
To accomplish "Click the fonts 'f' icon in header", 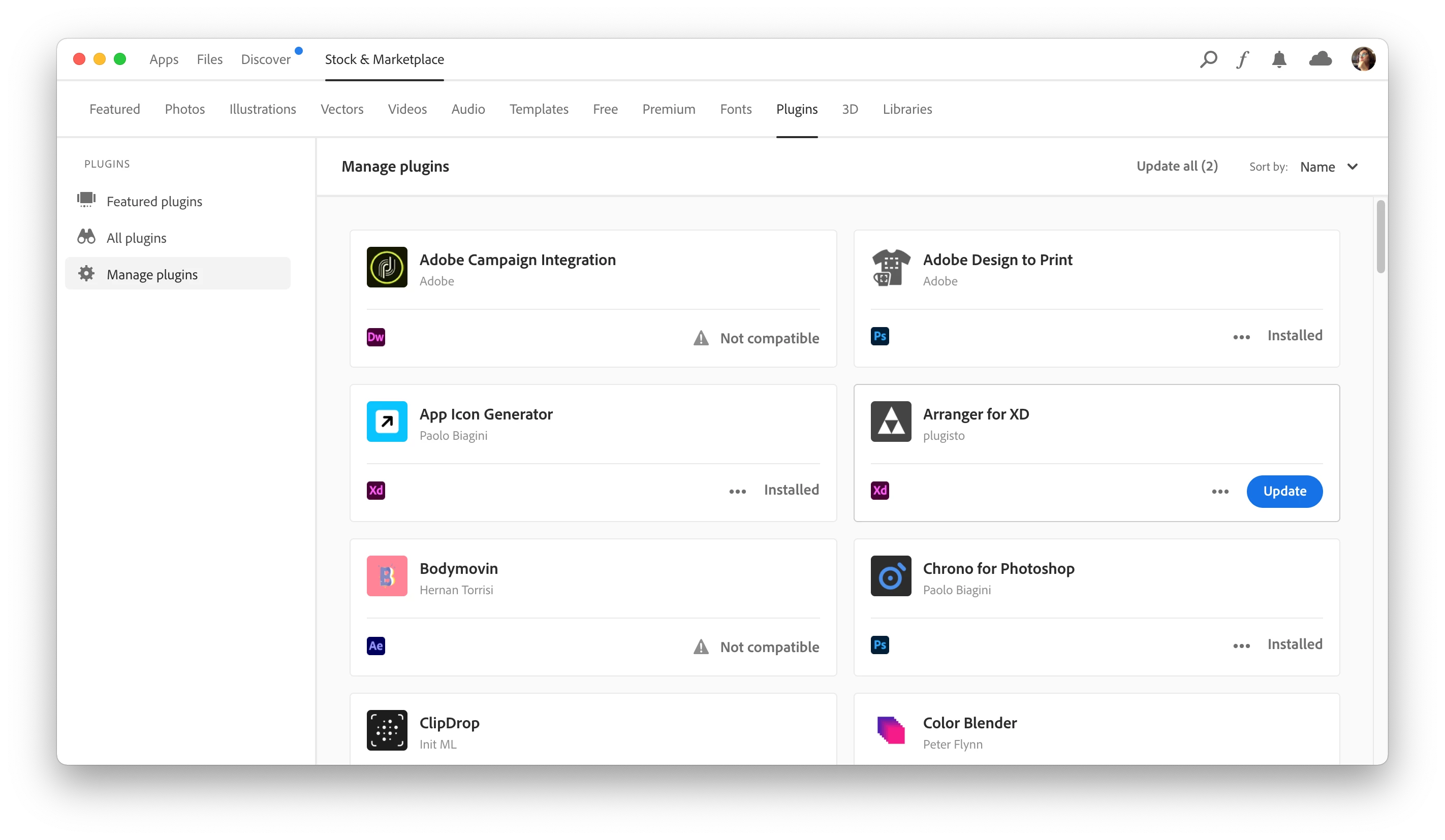I will click(1243, 59).
